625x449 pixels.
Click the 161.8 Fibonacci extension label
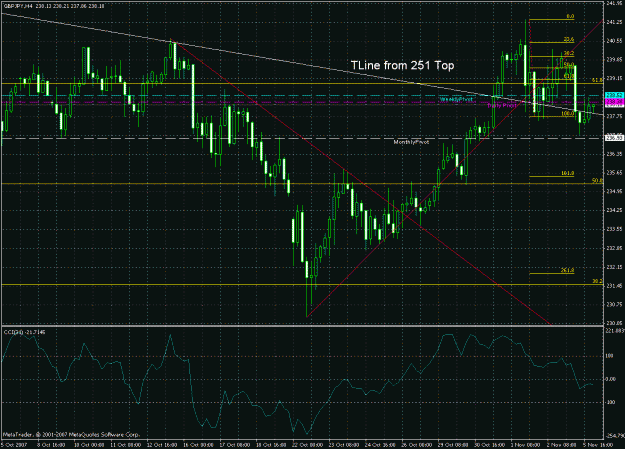[x=568, y=173]
